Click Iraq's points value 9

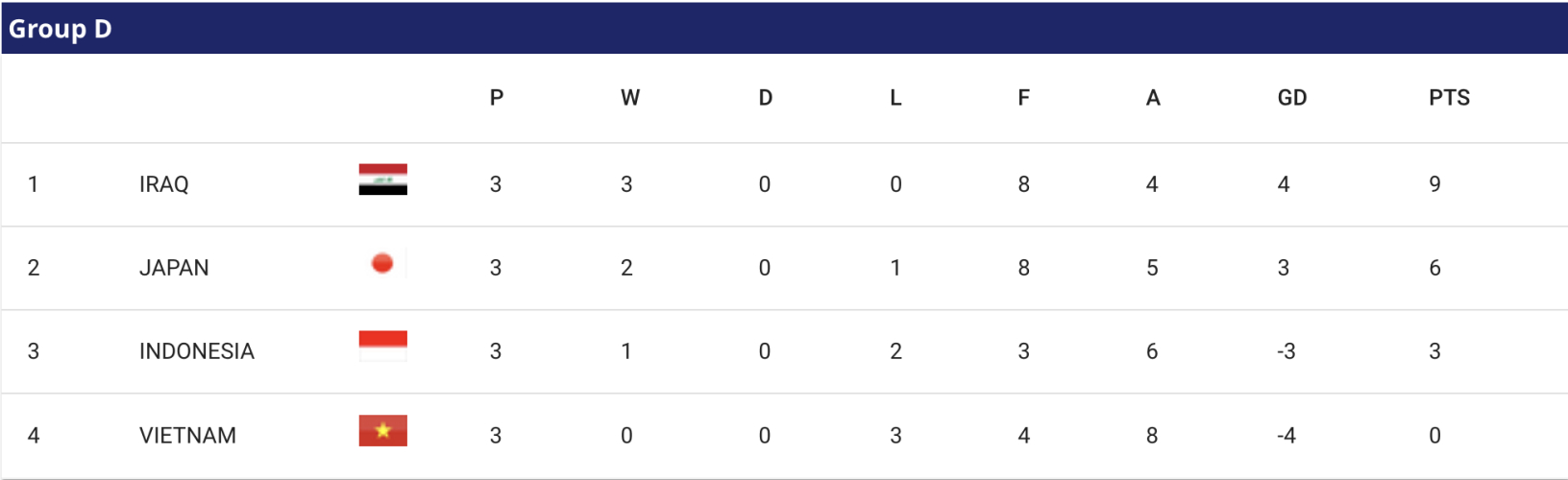1434,184
